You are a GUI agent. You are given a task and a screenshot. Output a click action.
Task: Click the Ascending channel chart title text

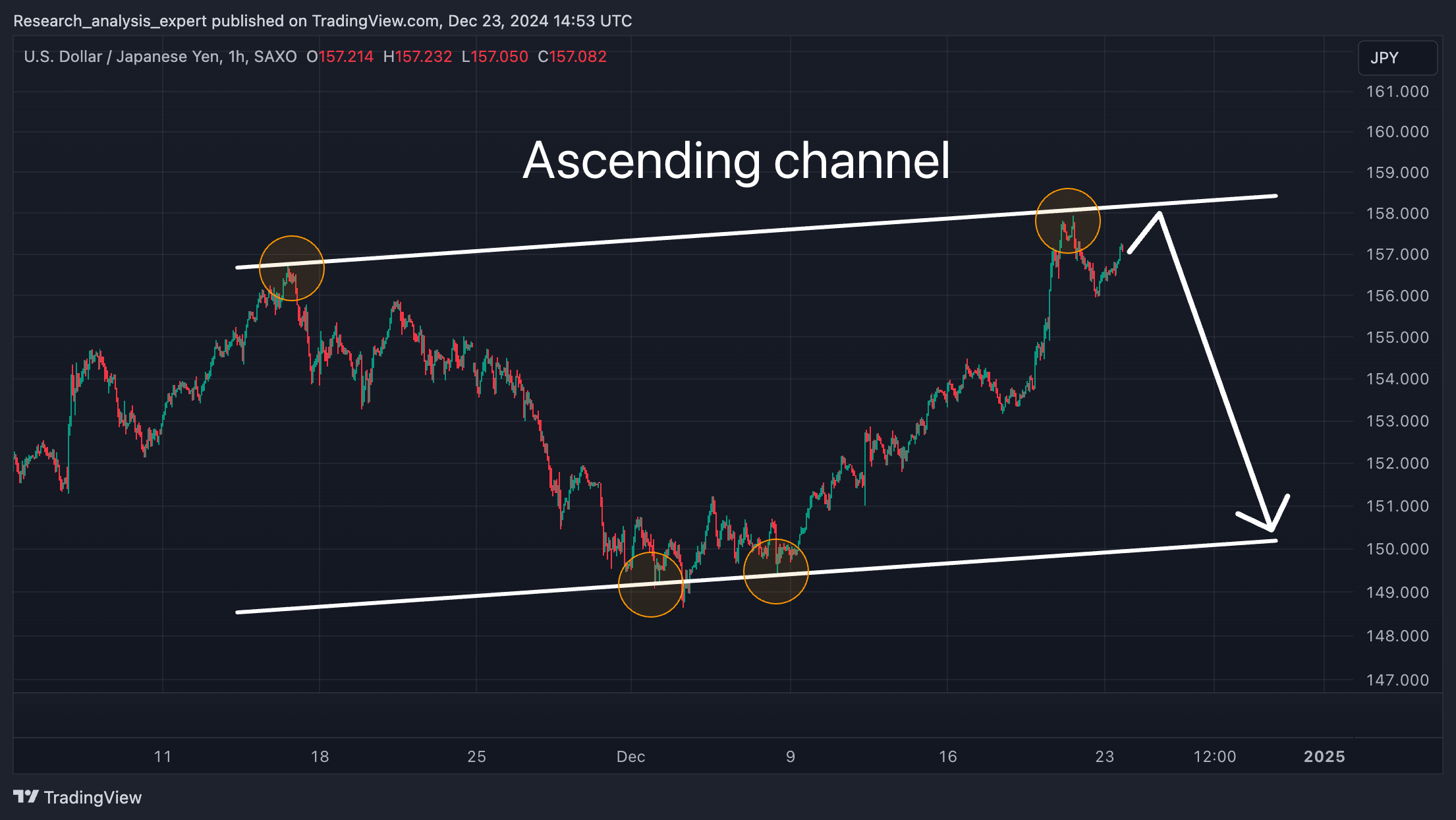[737, 161]
